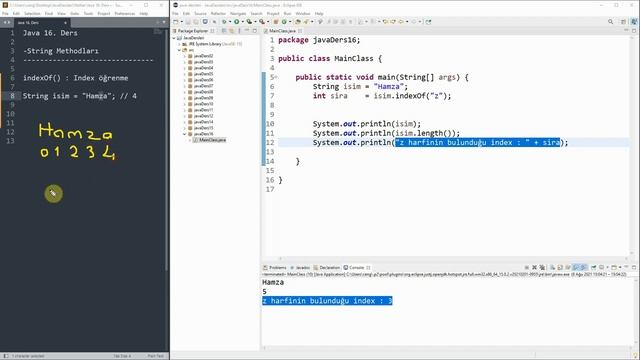Open Package Explorer view menu dropdown

coord(240,31)
